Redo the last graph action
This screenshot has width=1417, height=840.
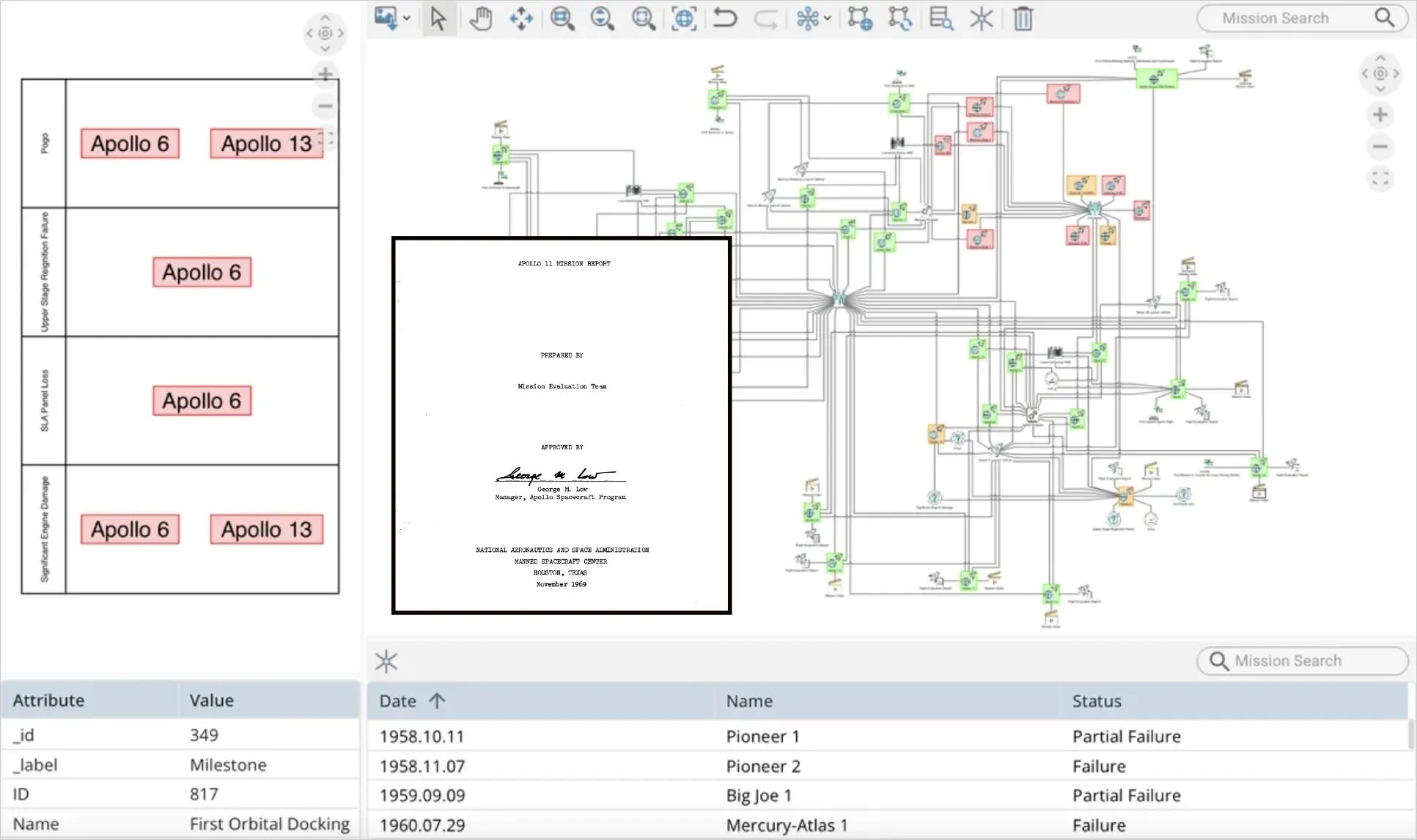[765, 18]
